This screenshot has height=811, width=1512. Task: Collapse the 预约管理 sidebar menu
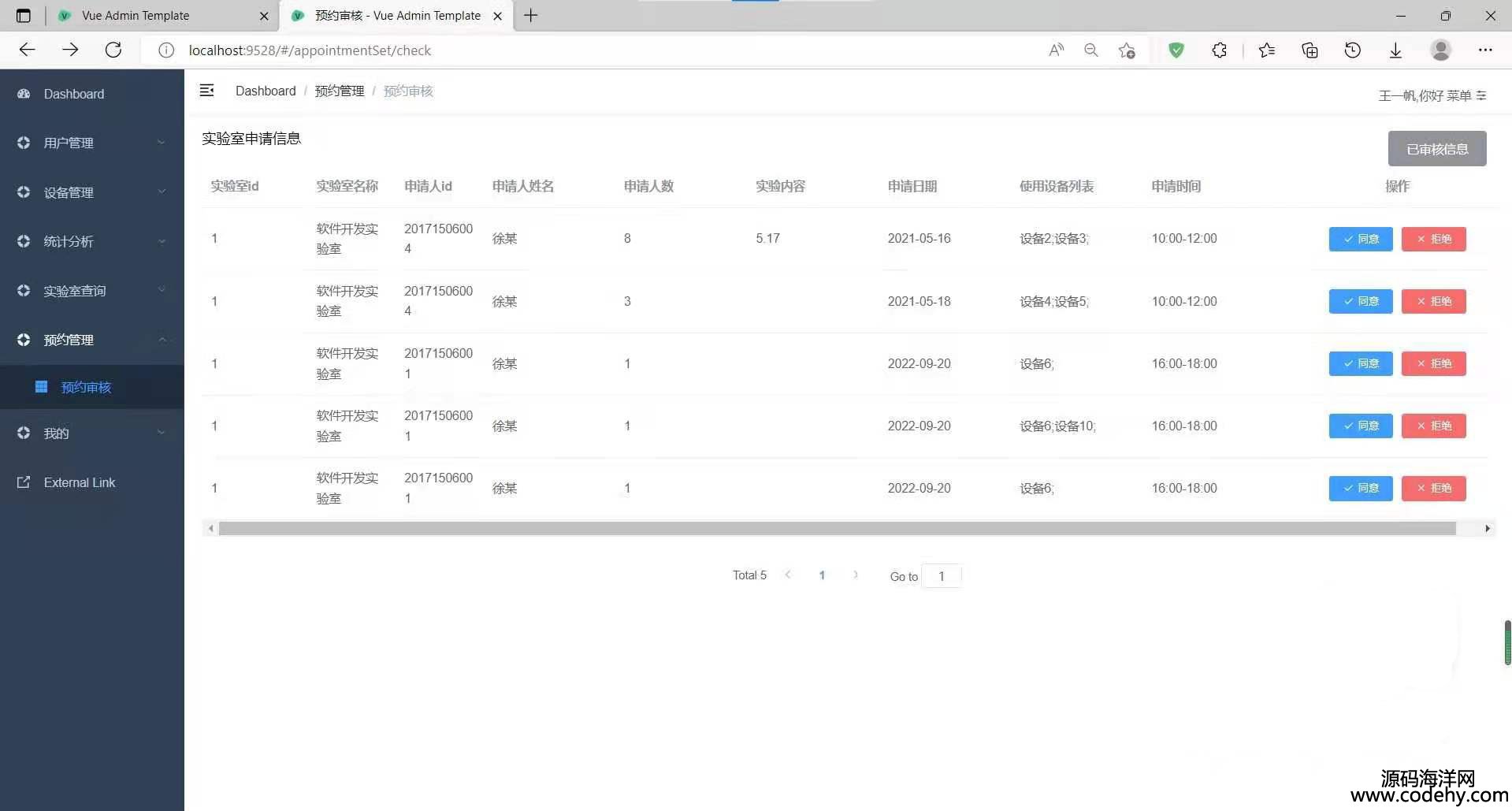(91, 340)
